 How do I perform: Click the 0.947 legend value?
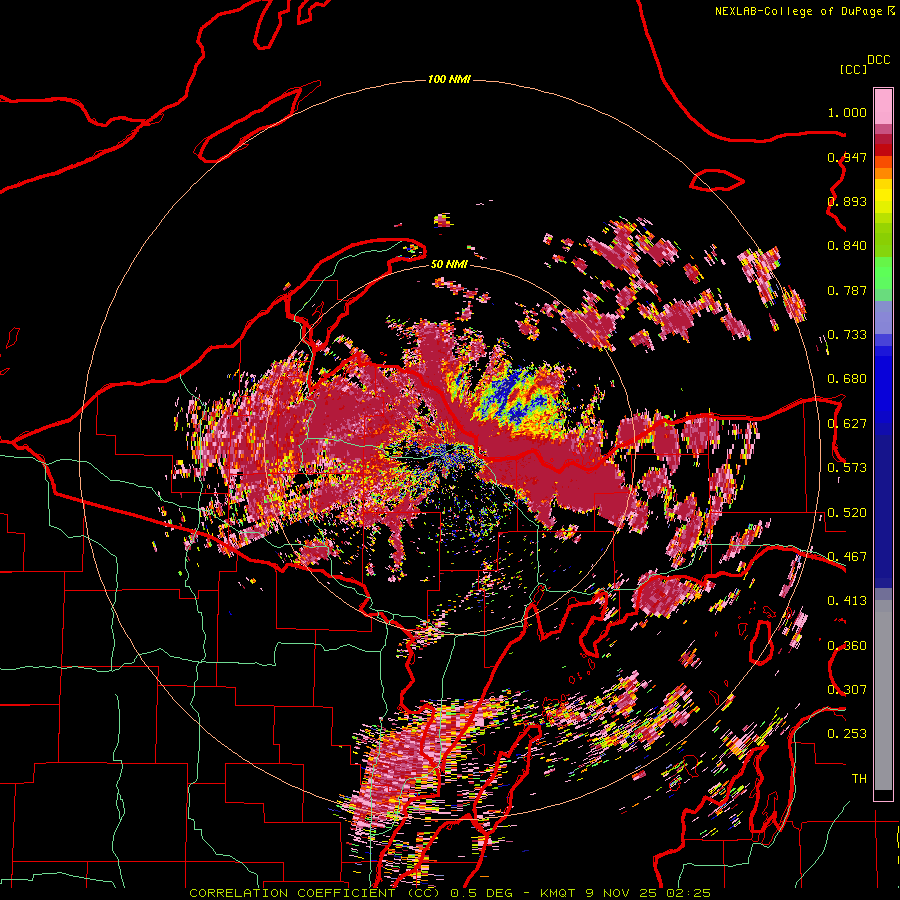[847, 157]
